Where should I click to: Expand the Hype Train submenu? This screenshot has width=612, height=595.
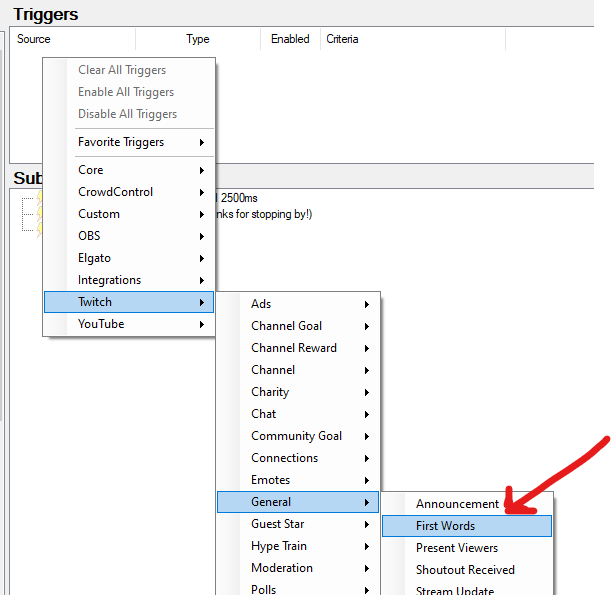tap(279, 546)
